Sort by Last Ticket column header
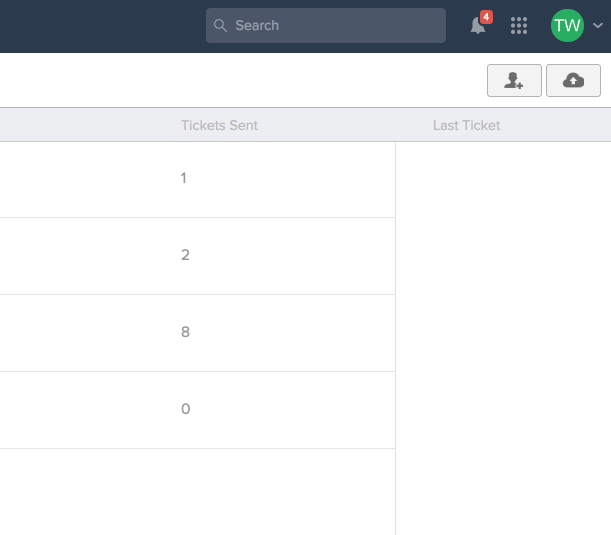The image size is (611, 535). click(466, 125)
